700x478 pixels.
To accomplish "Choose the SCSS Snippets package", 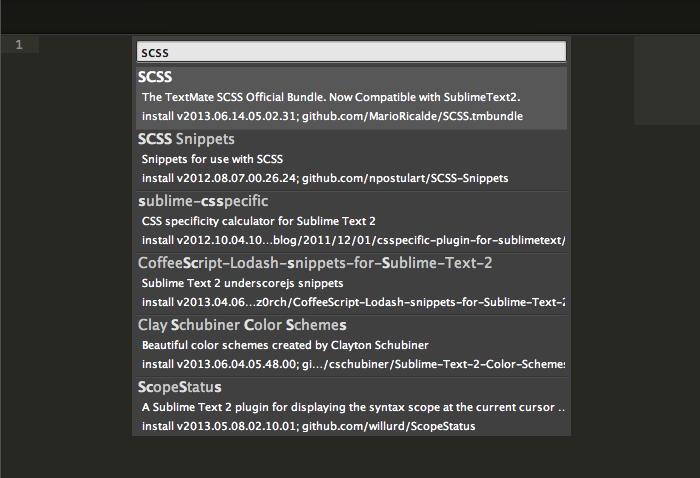I will (x=187, y=139).
